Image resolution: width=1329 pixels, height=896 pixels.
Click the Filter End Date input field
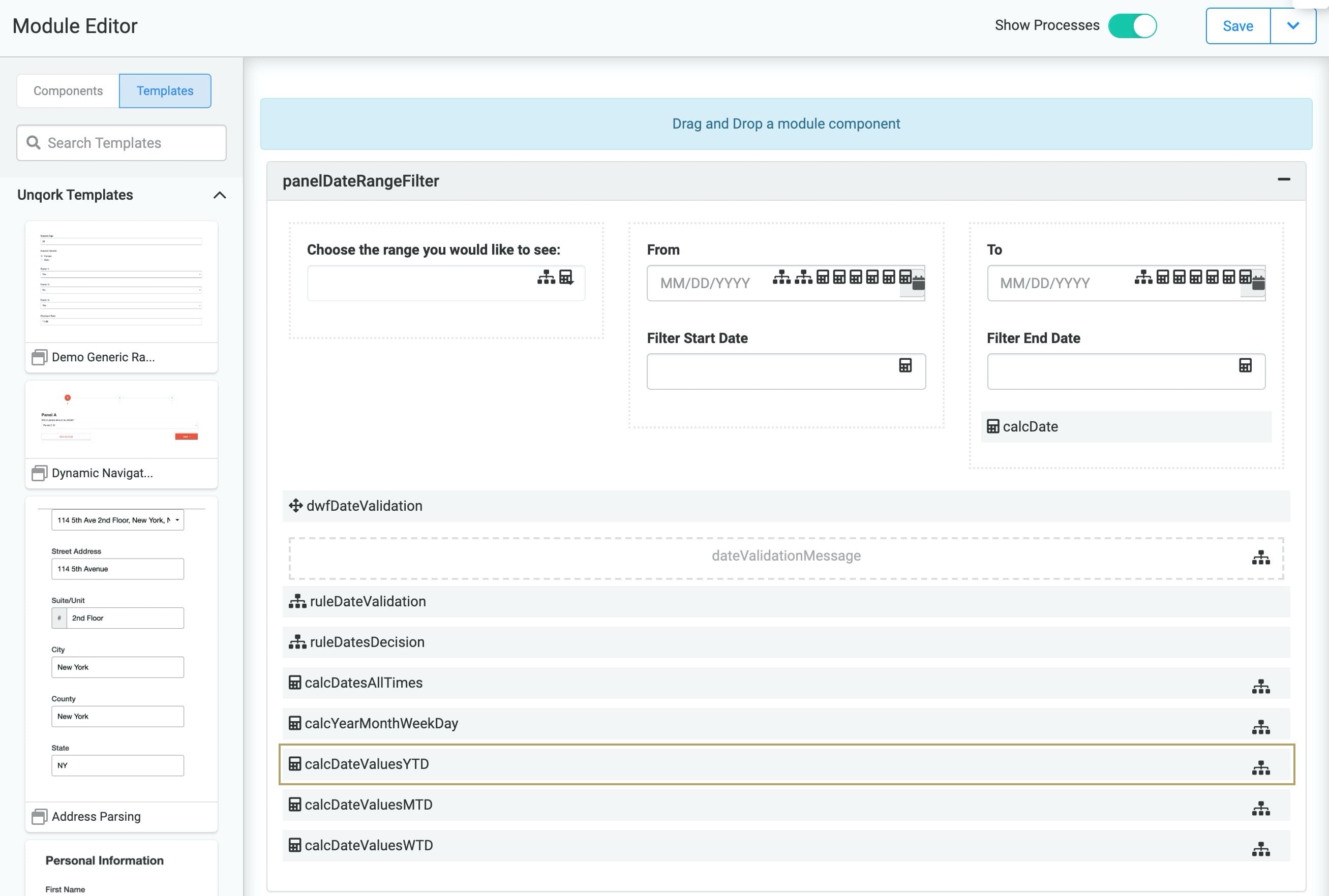tap(1126, 372)
